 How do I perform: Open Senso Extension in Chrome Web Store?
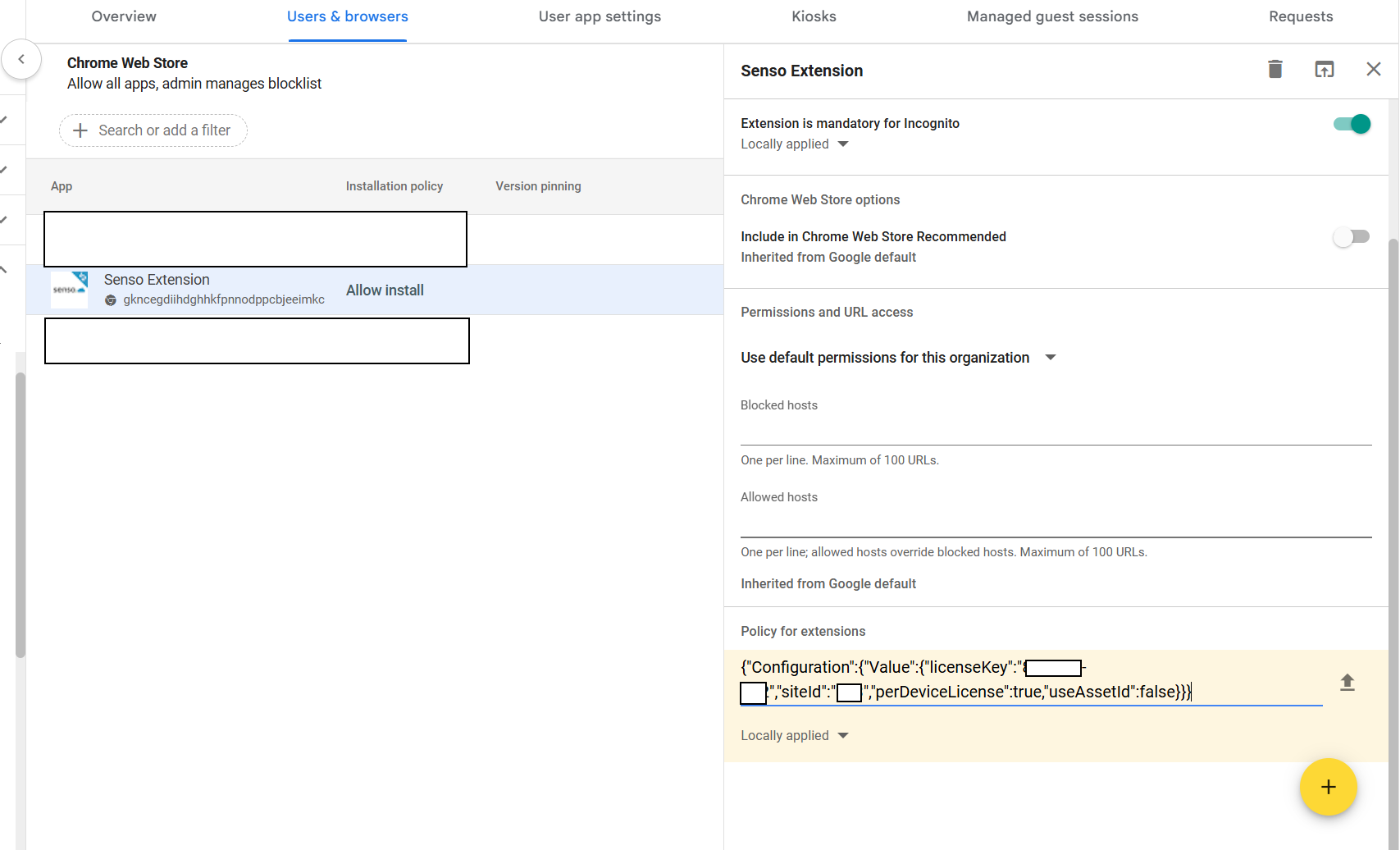click(x=1324, y=70)
